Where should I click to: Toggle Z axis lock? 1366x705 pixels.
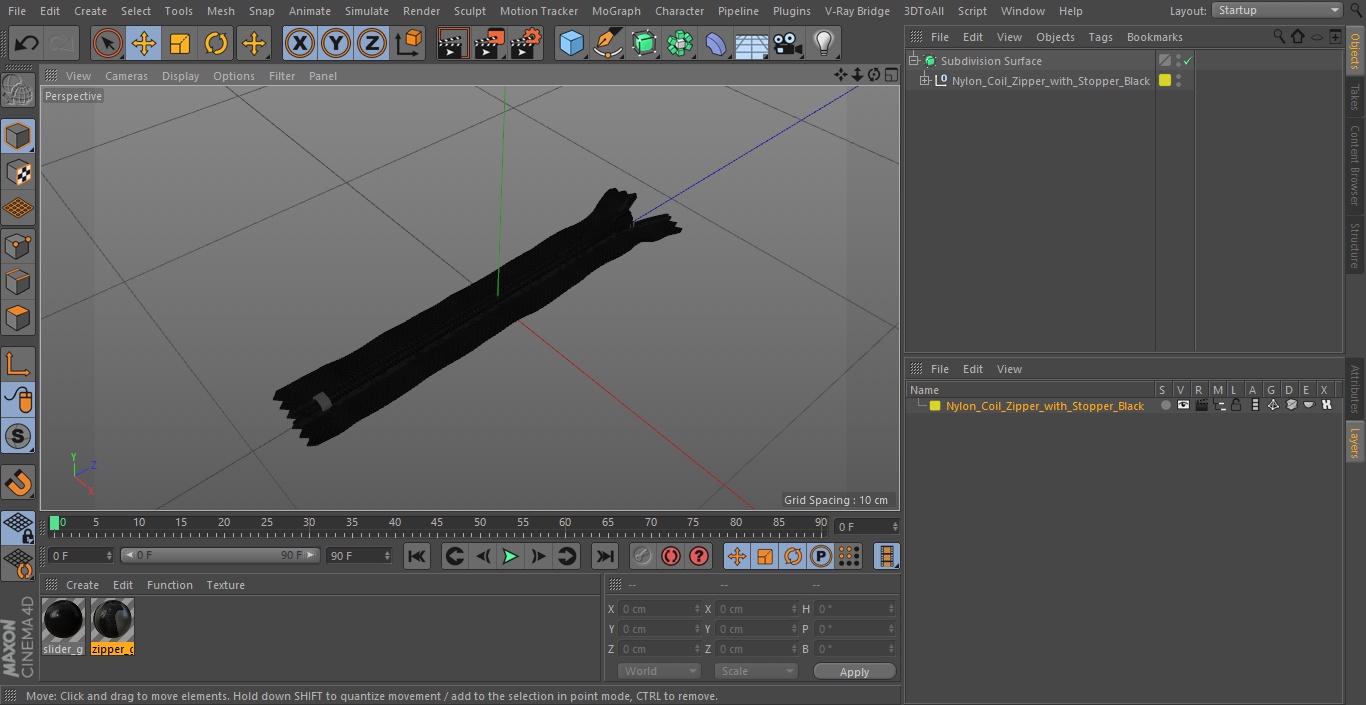pos(372,43)
